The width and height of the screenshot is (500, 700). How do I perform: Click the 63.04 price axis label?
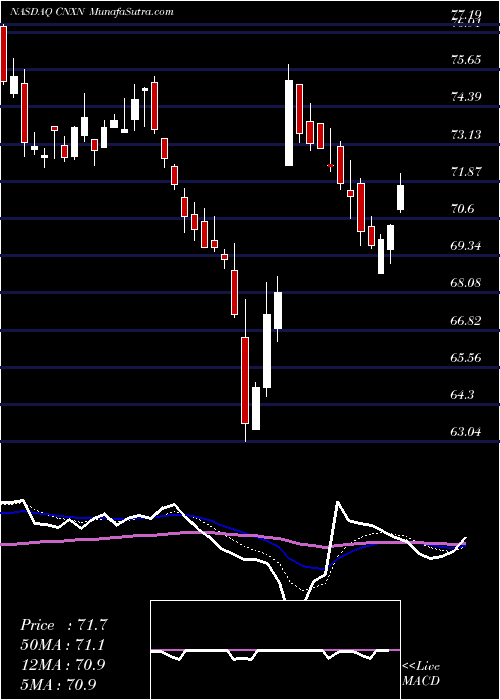coord(466,432)
